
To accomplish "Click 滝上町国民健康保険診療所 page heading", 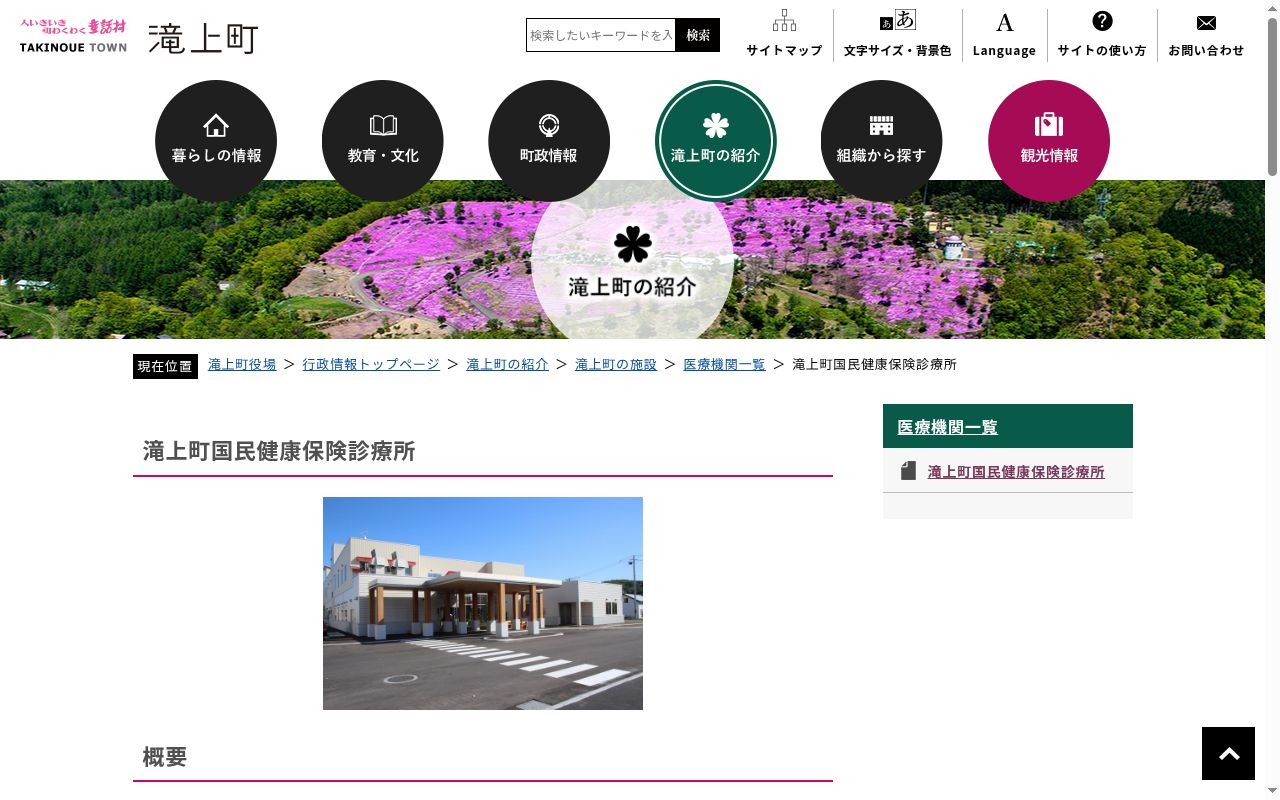I will click(x=279, y=451).
